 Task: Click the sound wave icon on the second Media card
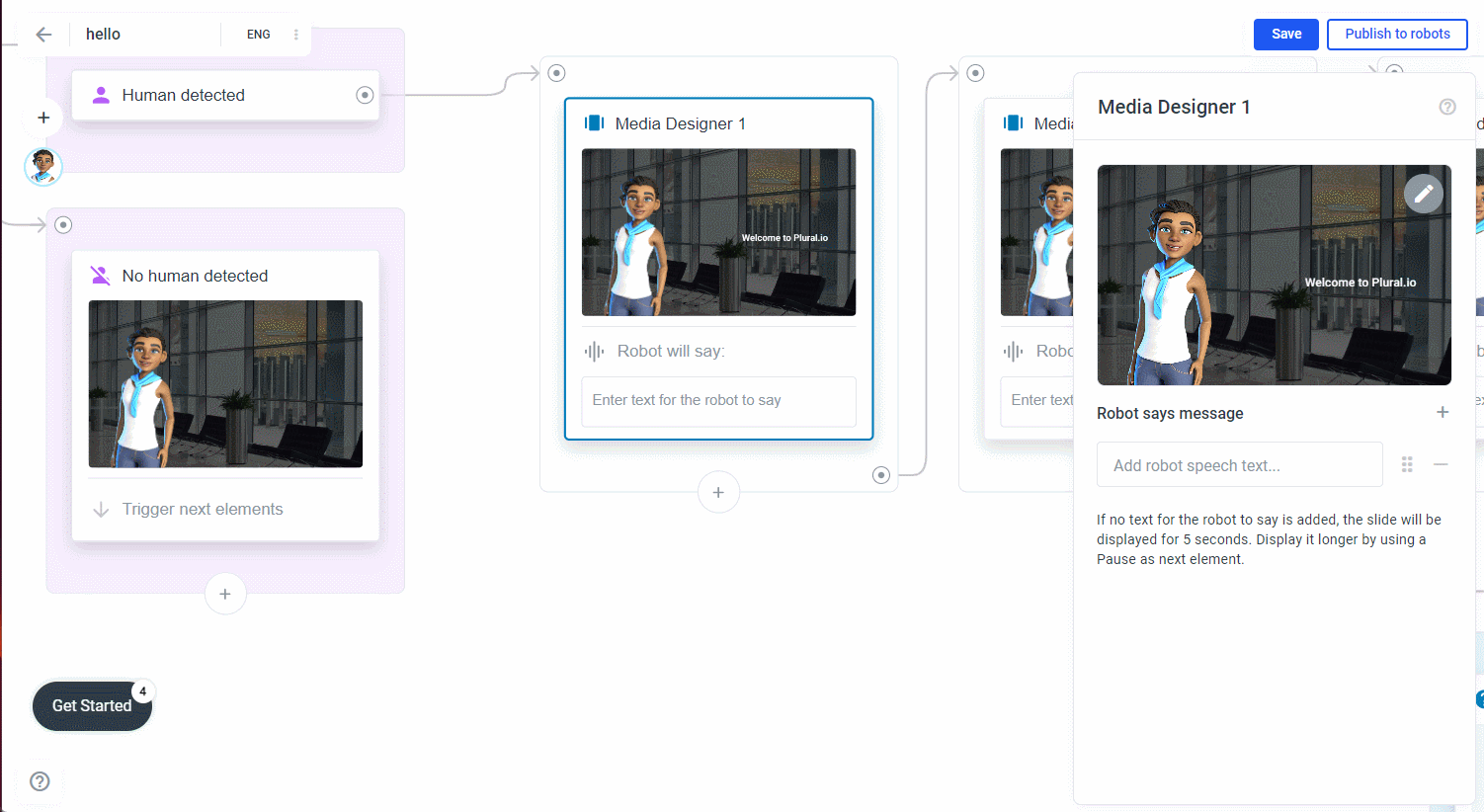click(1013, 352)
